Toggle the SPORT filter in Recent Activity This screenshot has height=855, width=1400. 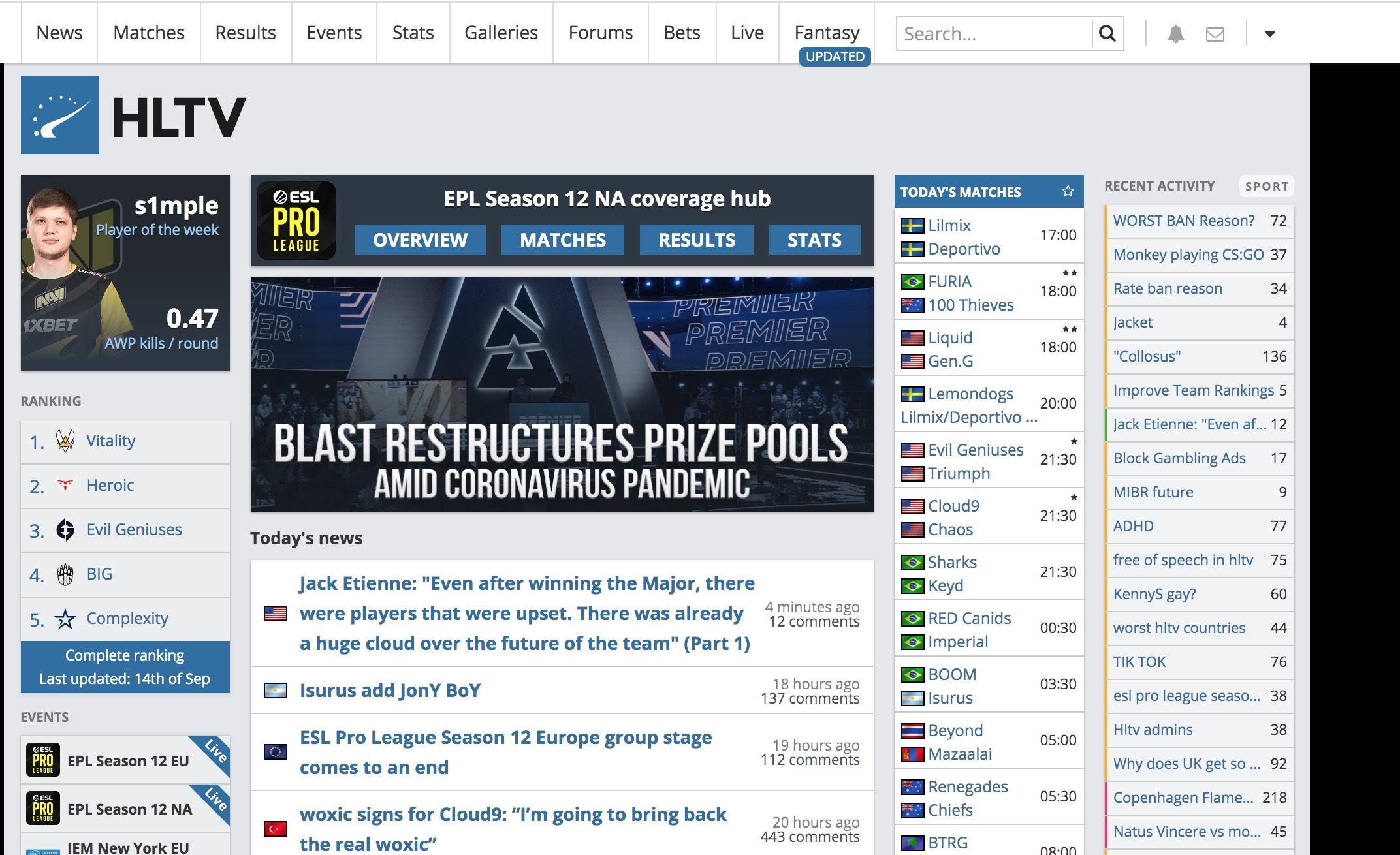[x=1266, y=186]
